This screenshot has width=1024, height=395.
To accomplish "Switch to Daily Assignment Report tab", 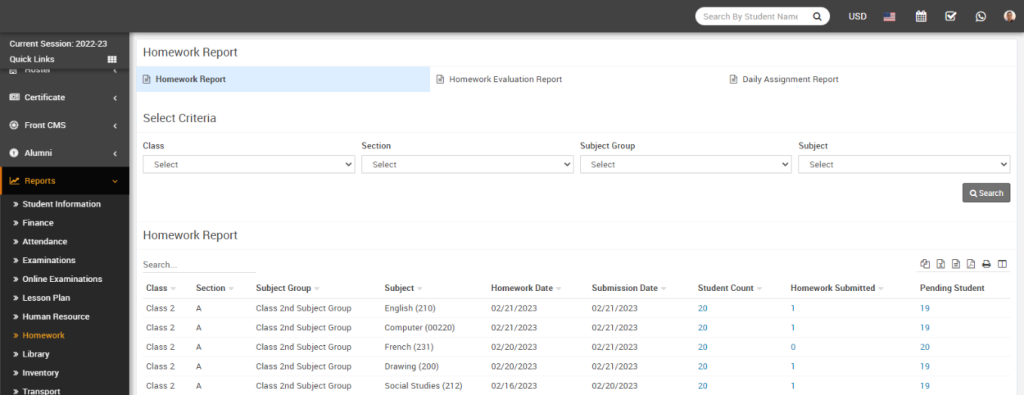I will [x=784, y=79].
